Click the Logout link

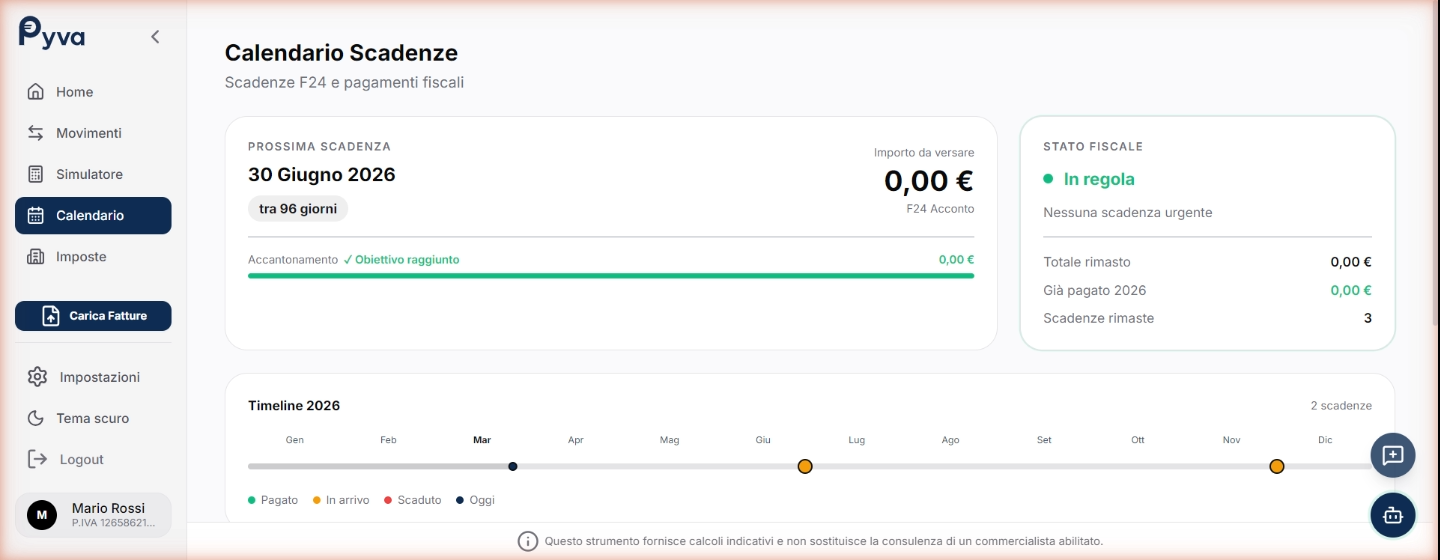(81, 459)
